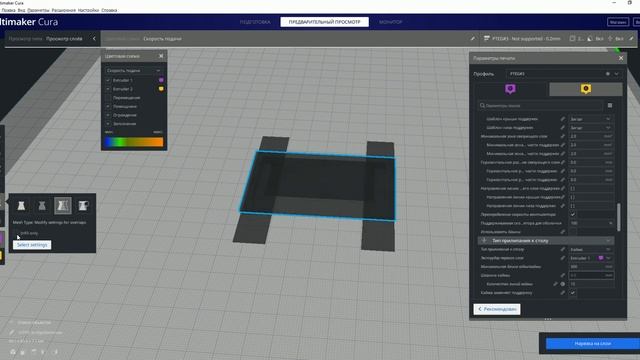The height and width of the screenshot is (360, 640).
Task: Open the settings visibility hamburger menu
Action: pyautogui.click(x=610, y=105)
